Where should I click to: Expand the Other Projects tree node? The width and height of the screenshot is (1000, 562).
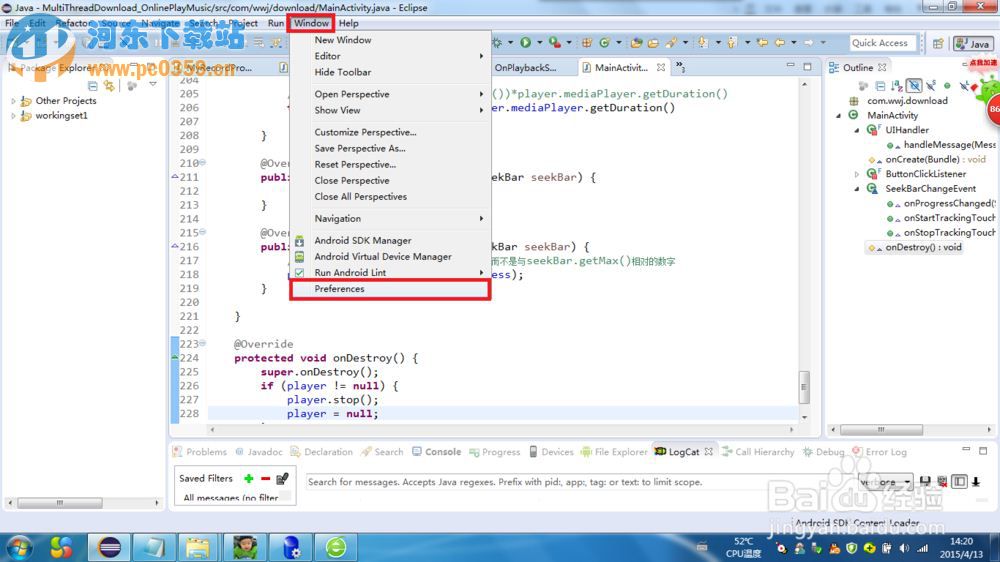[14, 101]
